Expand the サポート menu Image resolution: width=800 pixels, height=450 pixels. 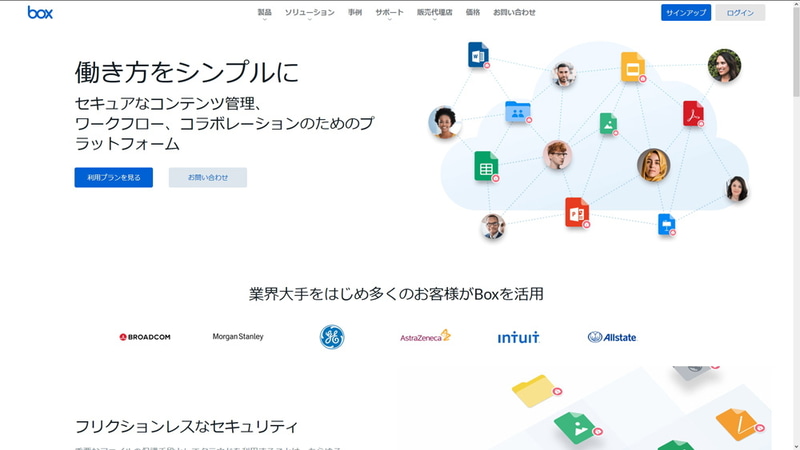[389, 13]
